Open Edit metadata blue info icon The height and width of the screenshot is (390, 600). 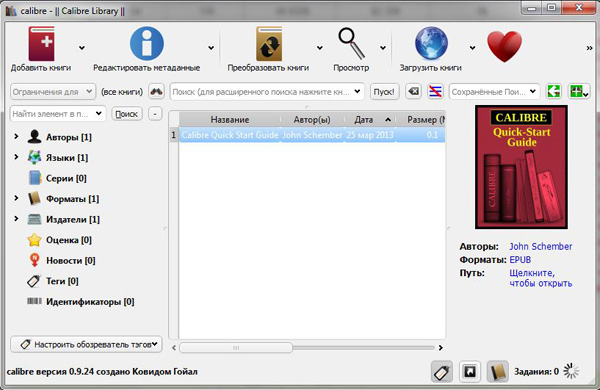pyautogui.click(x=147, y=43)
